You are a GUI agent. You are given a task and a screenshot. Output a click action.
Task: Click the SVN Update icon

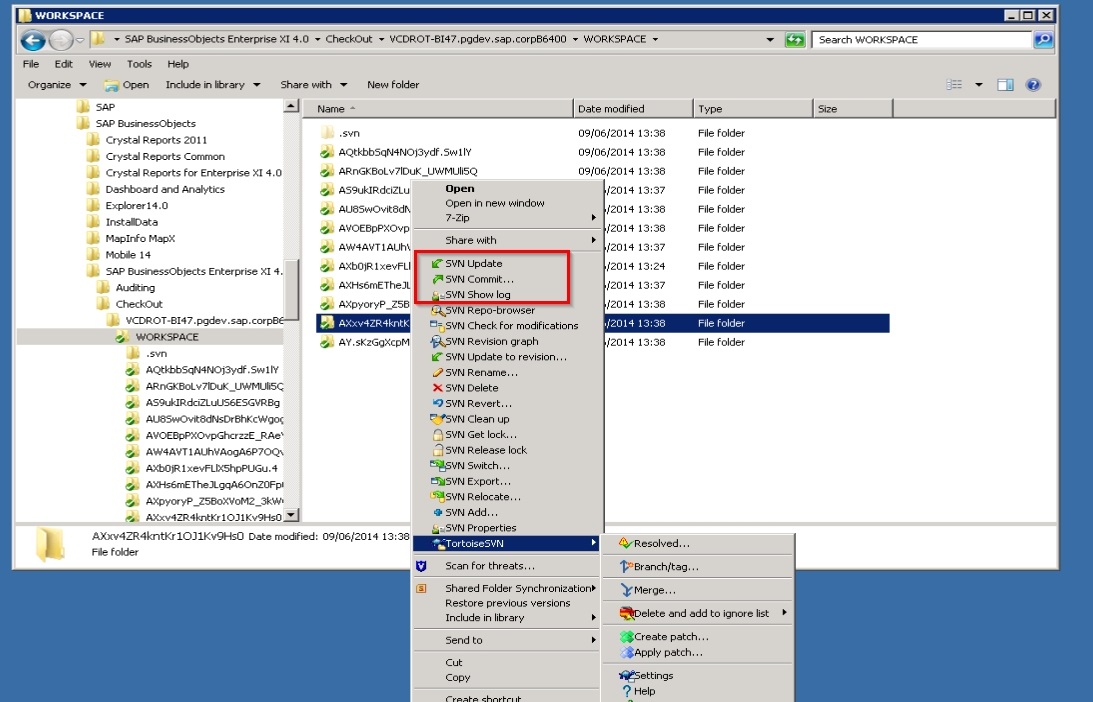tap(437, 264)
